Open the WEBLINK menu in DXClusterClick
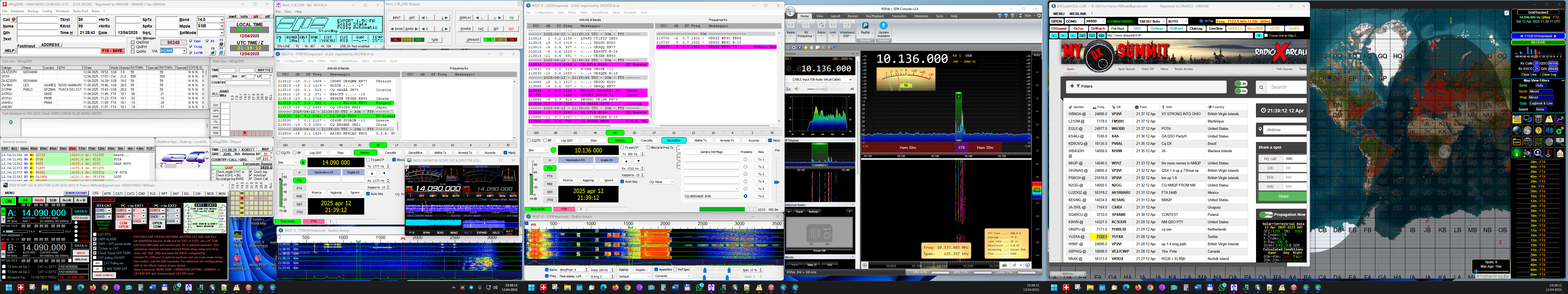Screen dimensions: 1568x294 click(x=1077, y=13)
